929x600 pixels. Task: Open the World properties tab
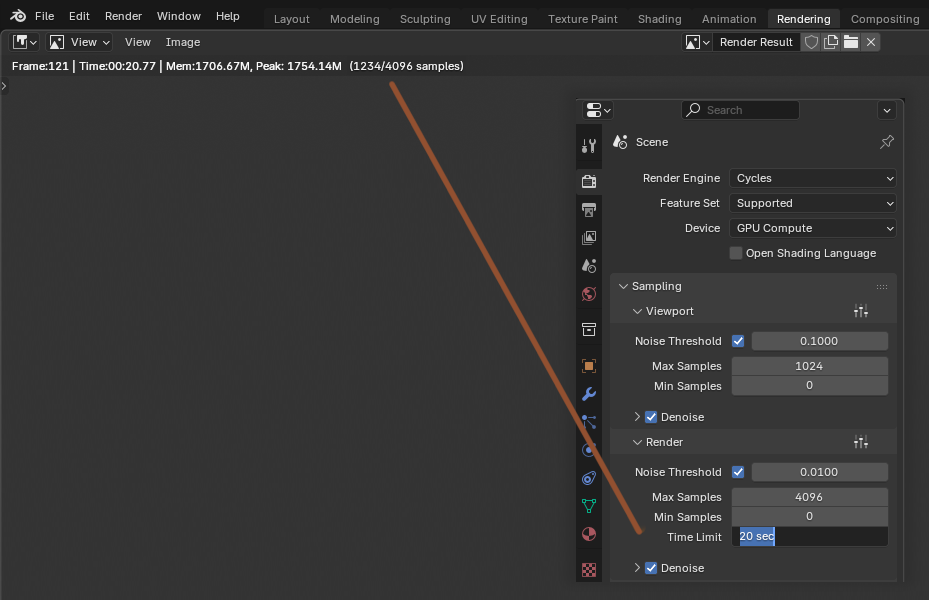tap(589, 294)
